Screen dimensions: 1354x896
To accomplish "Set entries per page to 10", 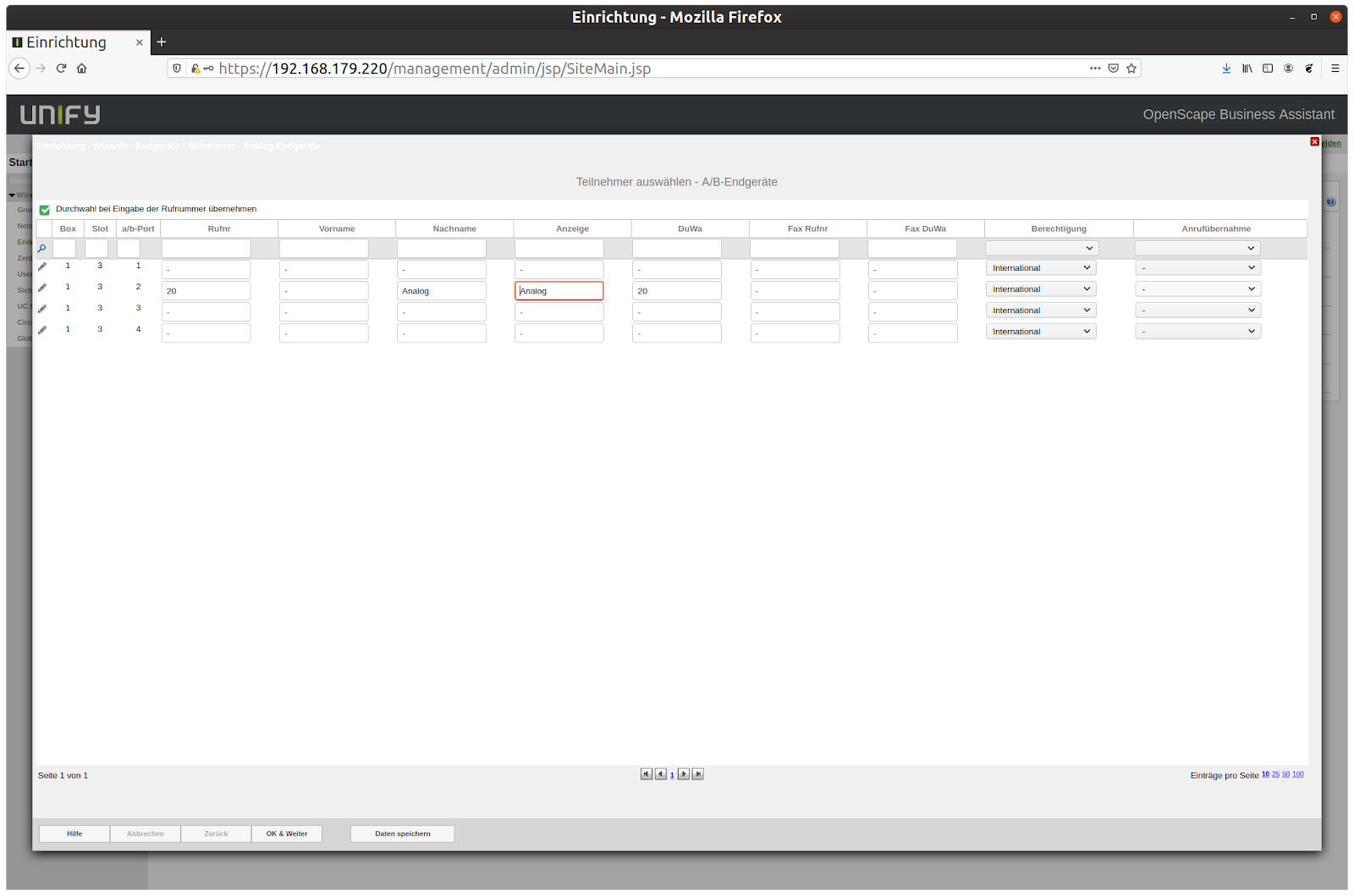I will (x=1265, y=774).
